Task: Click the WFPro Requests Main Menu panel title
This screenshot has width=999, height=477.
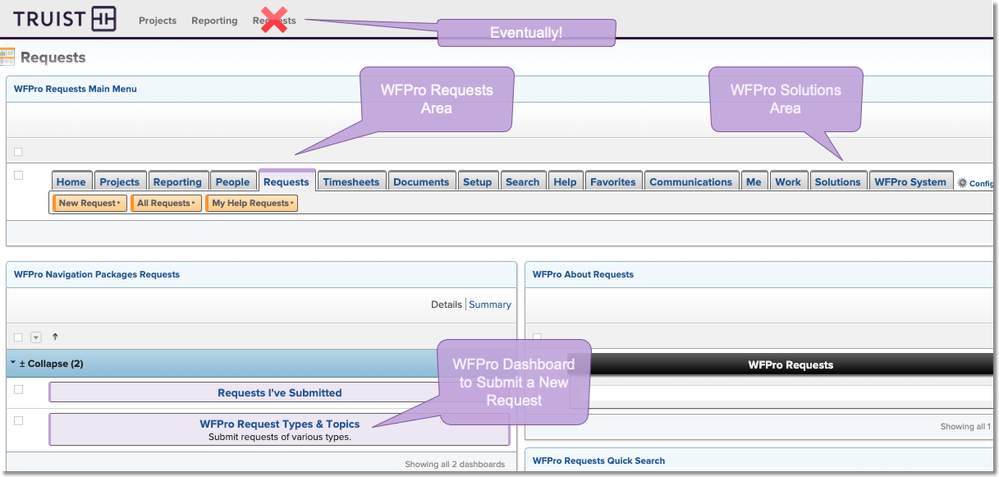Action: coord(75,89)
